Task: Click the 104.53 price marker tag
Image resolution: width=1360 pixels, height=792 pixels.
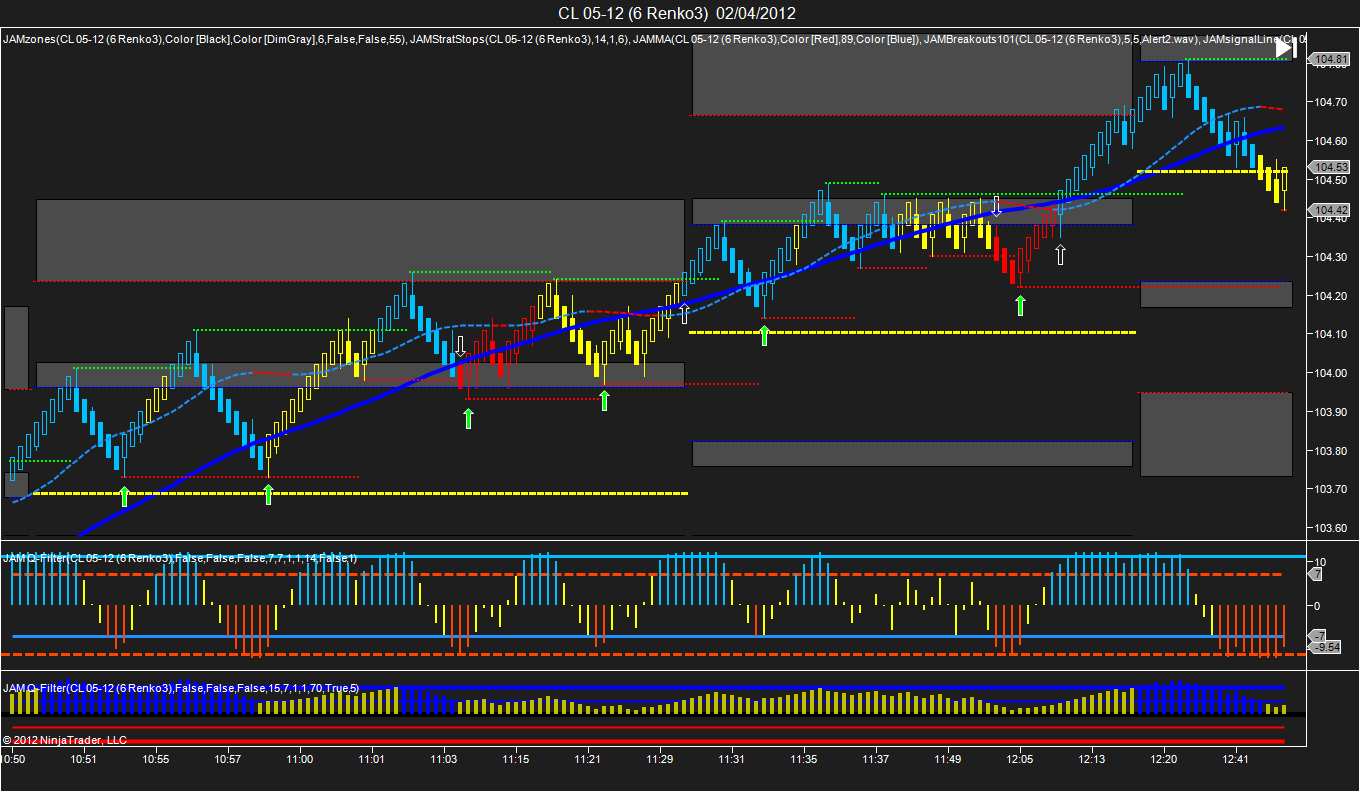Action: (x=1331, y=167)
